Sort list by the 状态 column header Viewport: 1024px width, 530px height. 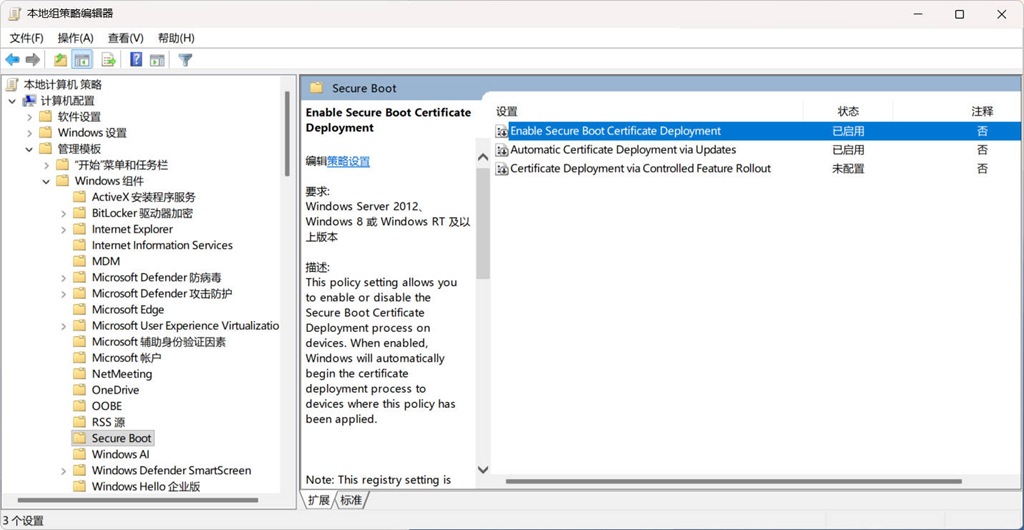(848, 111)
